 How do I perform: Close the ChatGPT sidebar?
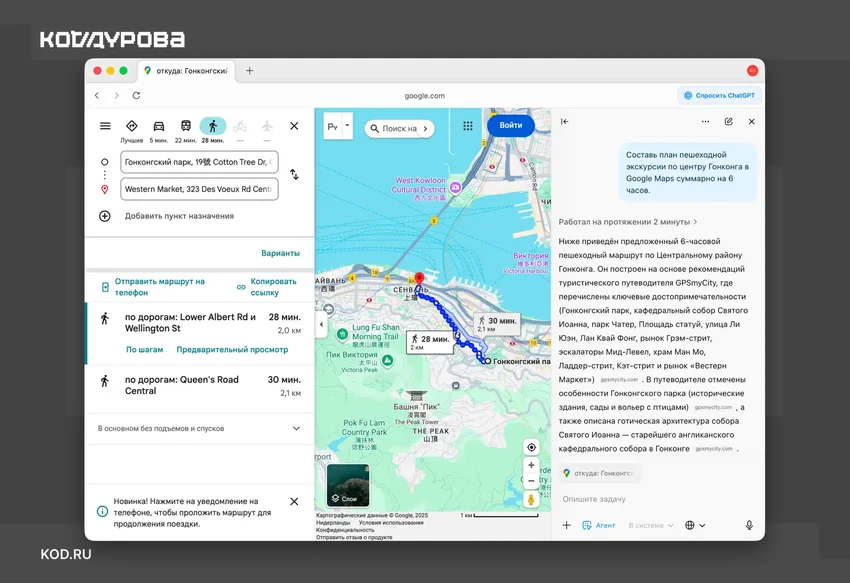click(x=751, y=121)
